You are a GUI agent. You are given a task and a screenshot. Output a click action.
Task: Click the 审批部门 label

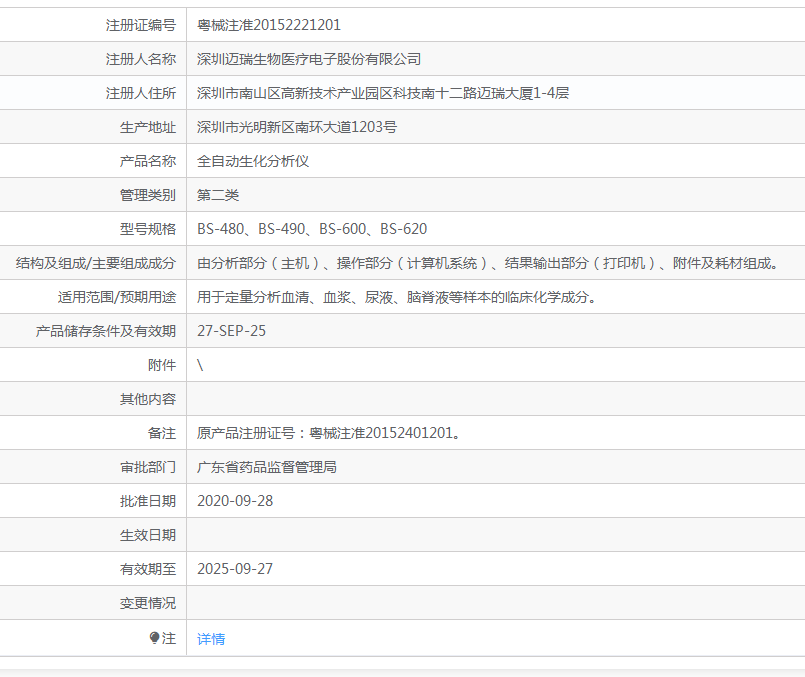(x=148, y=467)
